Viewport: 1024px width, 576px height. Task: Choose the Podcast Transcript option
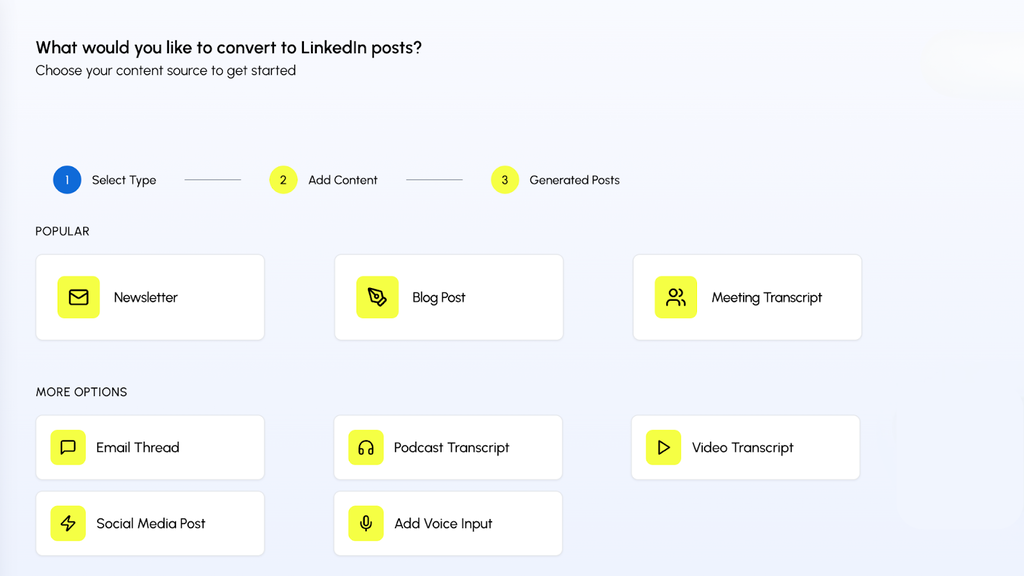[x=448, y=447]
